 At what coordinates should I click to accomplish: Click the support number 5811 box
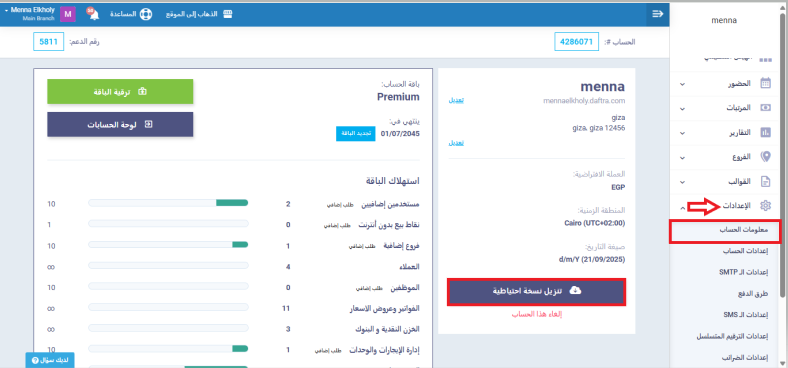(x=49, y=42)
